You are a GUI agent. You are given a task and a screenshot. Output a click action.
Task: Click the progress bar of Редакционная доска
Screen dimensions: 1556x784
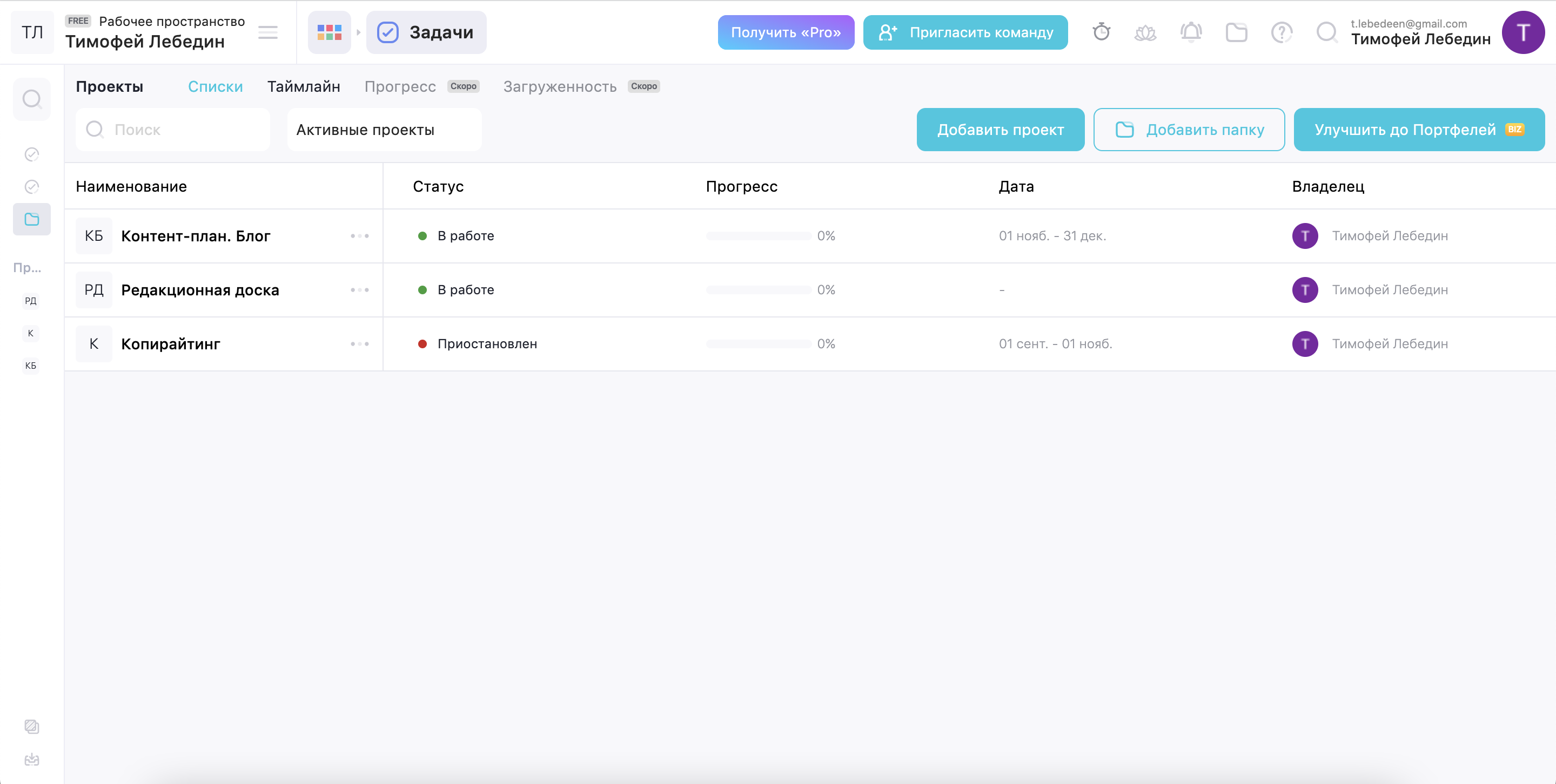coord(758,290)
